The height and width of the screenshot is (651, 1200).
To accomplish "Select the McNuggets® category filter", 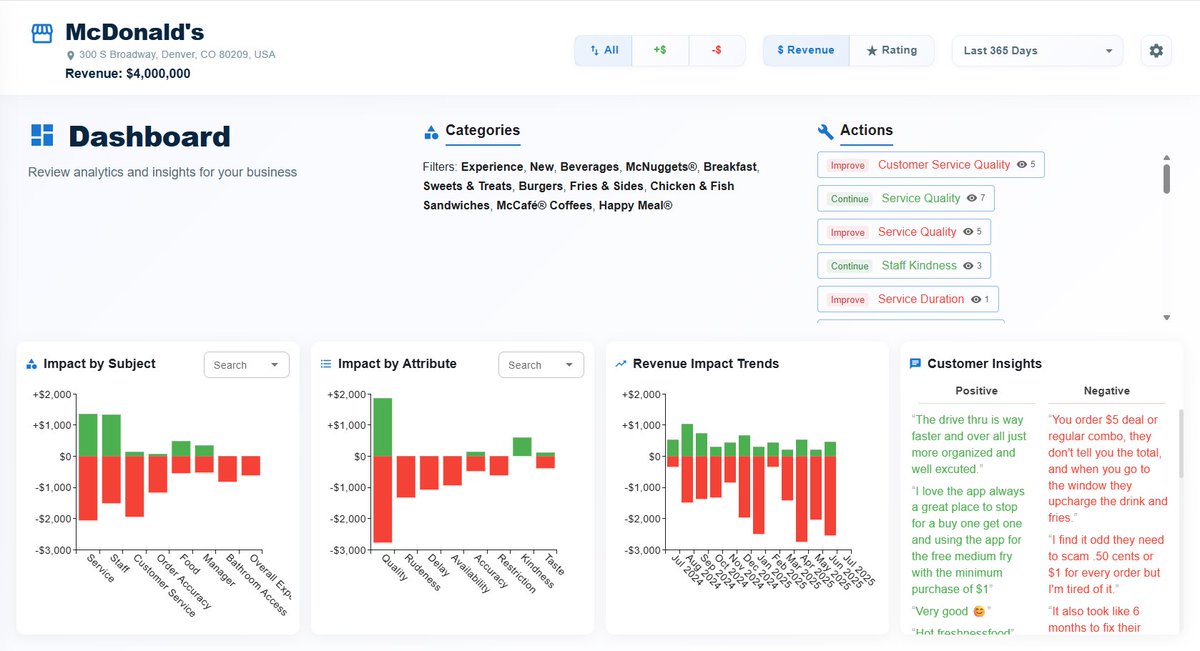I will [x=661, y=167].
